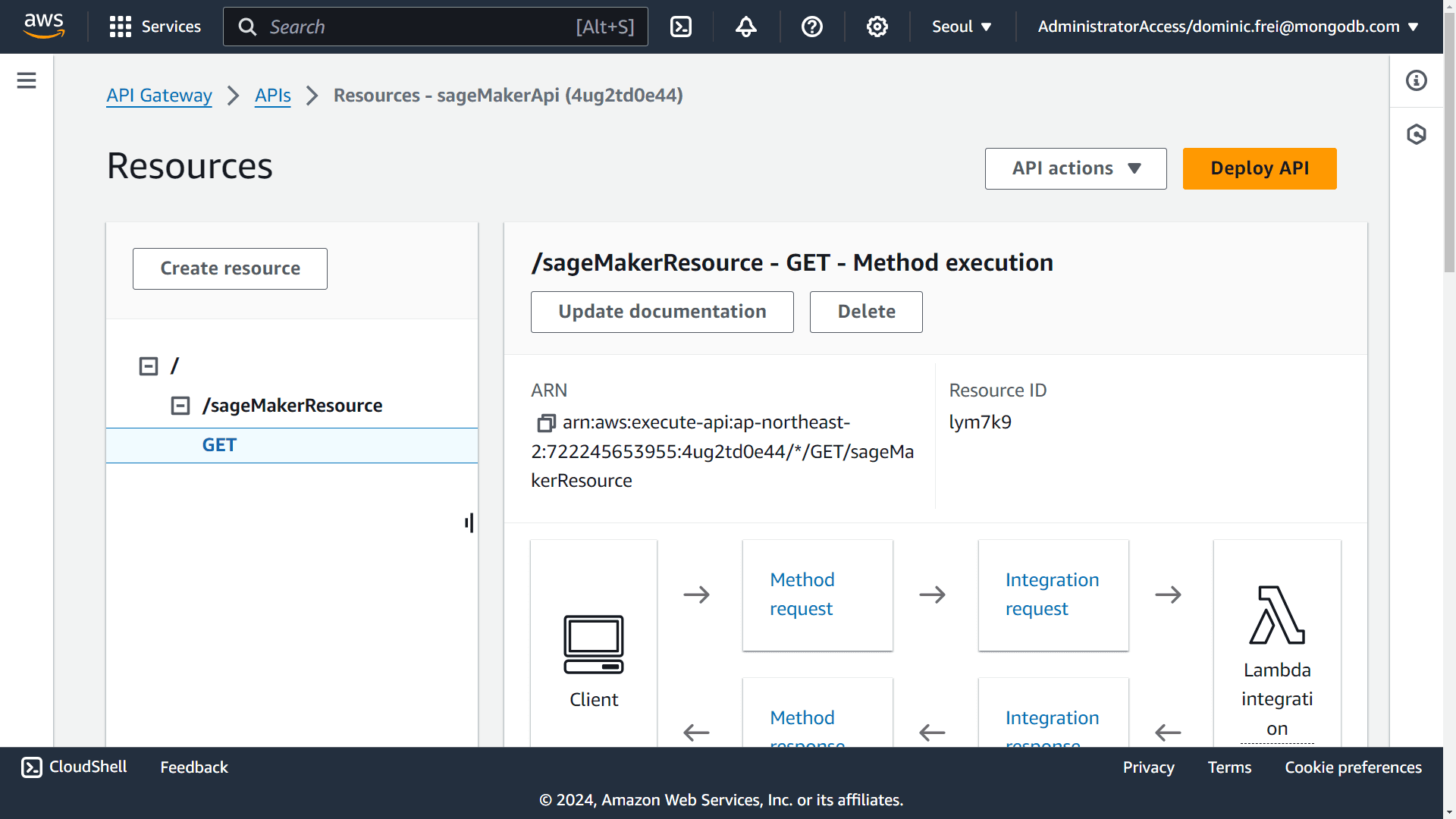This screenshot has width=1456, height=819.
Task: Click the Lambda integration icon
Action: 1277,615
